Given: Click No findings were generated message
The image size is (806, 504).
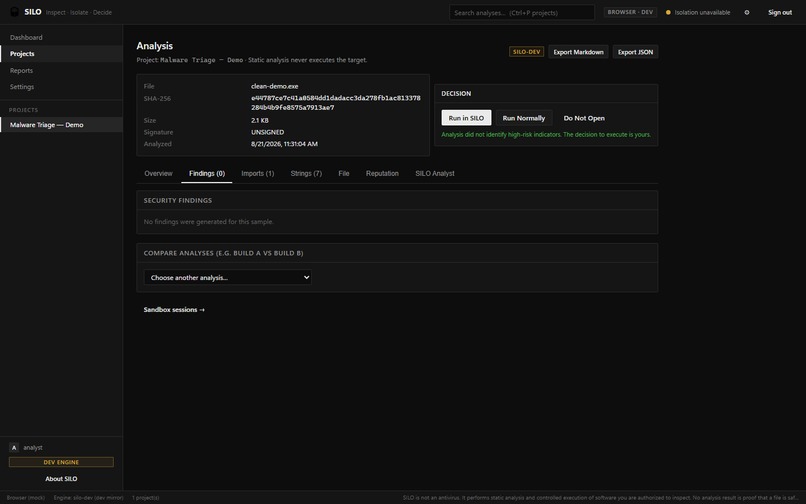Looking at the screenshot, I should click(x=209, y=222).
